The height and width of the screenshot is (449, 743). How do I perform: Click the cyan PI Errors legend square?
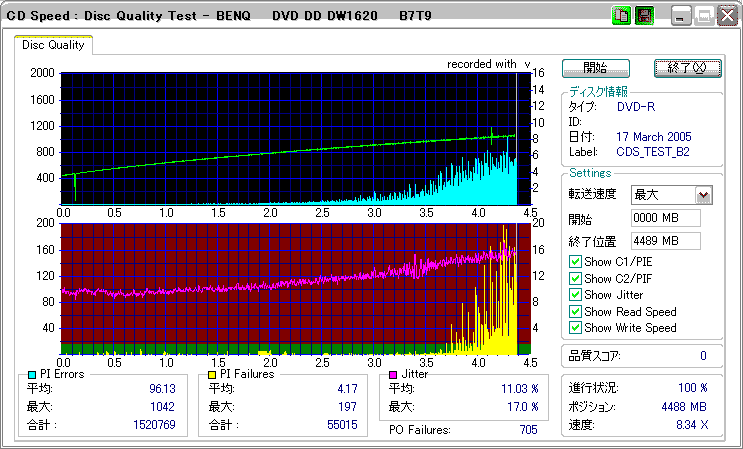(x=32, y=374)
